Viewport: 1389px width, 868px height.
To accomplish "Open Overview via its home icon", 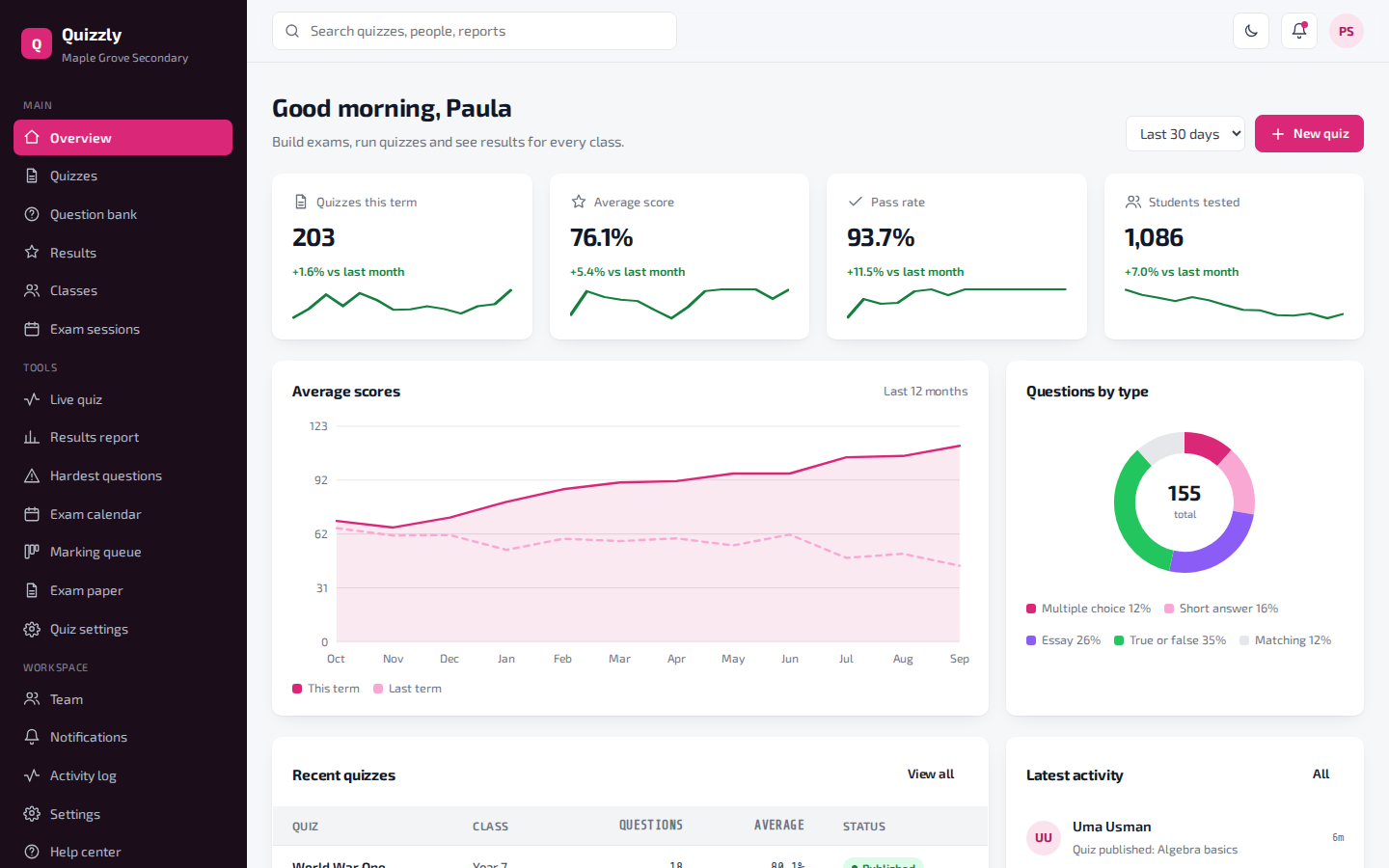I will [x=32, y=137].
